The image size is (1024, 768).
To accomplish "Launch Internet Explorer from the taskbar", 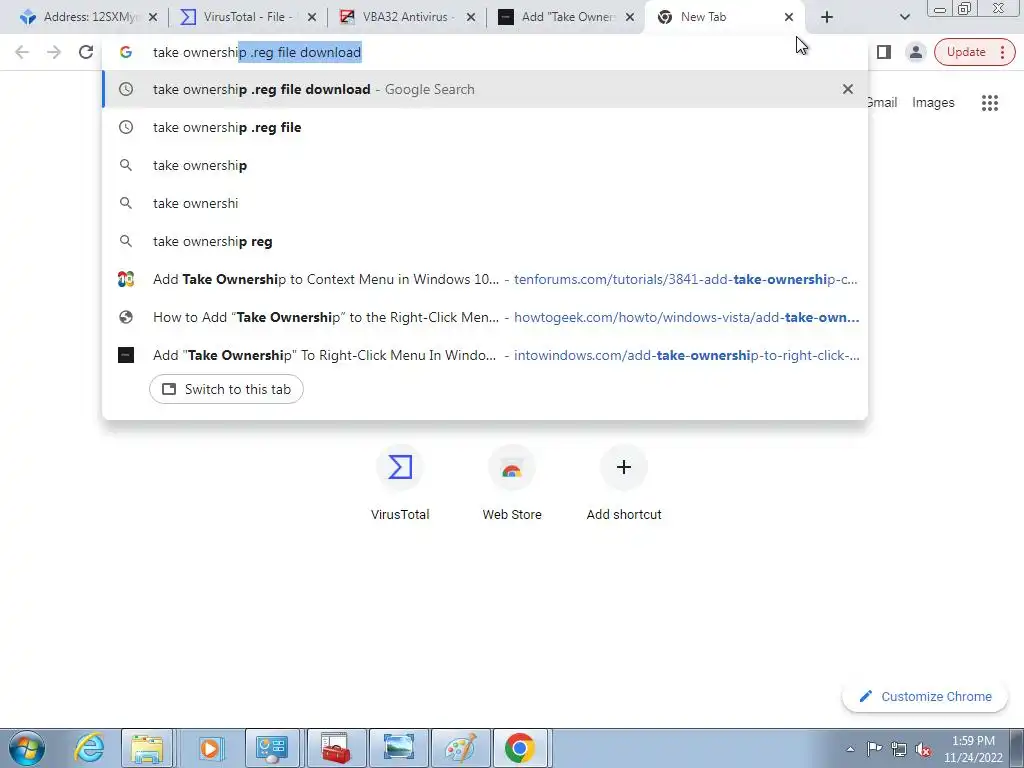I will coord(89,748).
